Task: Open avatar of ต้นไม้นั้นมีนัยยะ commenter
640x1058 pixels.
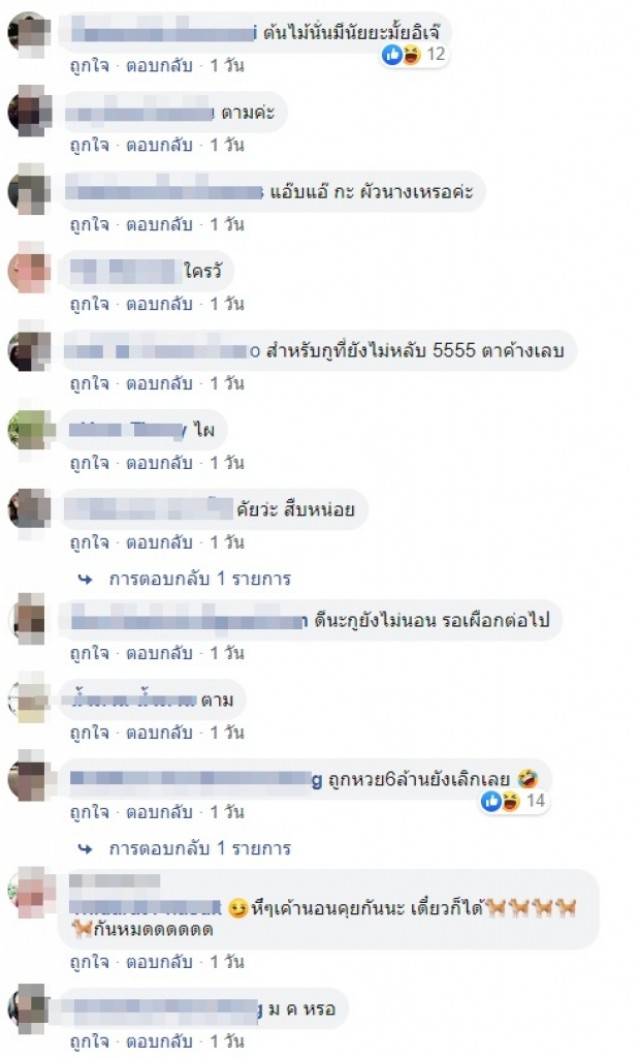Action: 30,32
